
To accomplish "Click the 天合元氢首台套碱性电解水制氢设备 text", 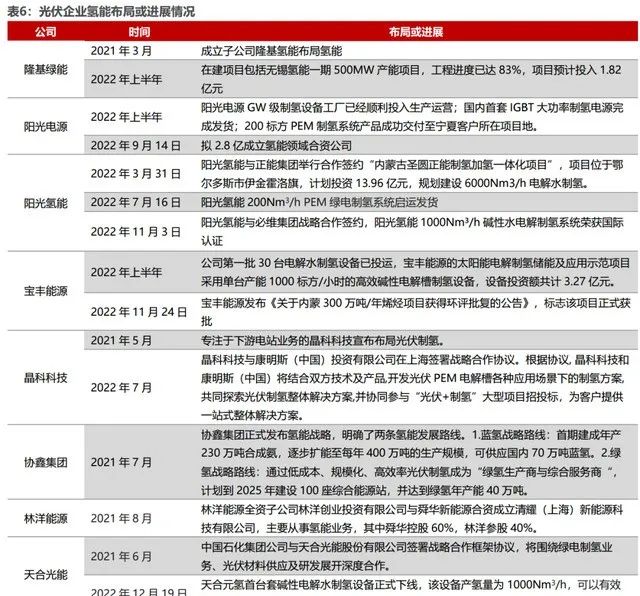I will [411, 586].
